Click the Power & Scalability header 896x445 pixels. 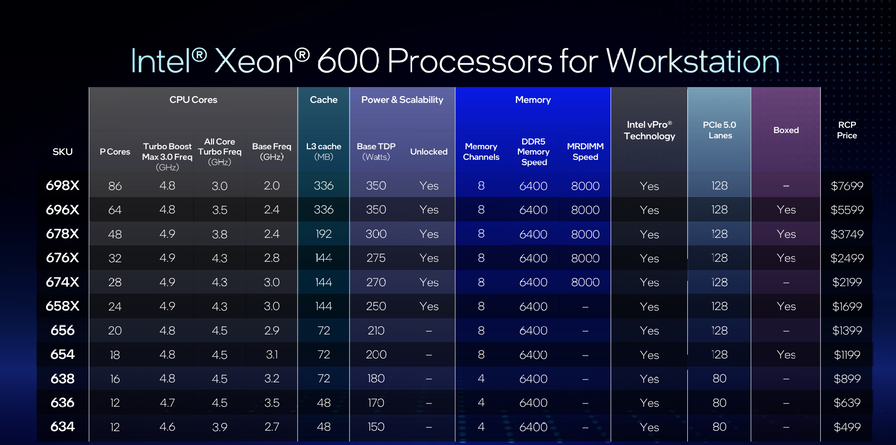click(402, 100)
